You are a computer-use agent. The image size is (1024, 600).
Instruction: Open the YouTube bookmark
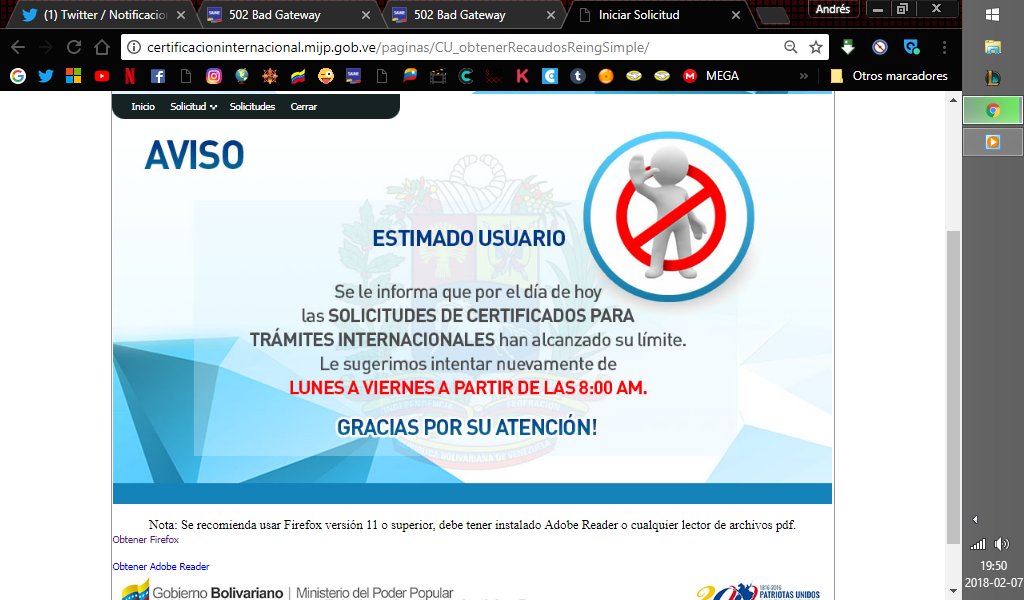tap(102, 76)
